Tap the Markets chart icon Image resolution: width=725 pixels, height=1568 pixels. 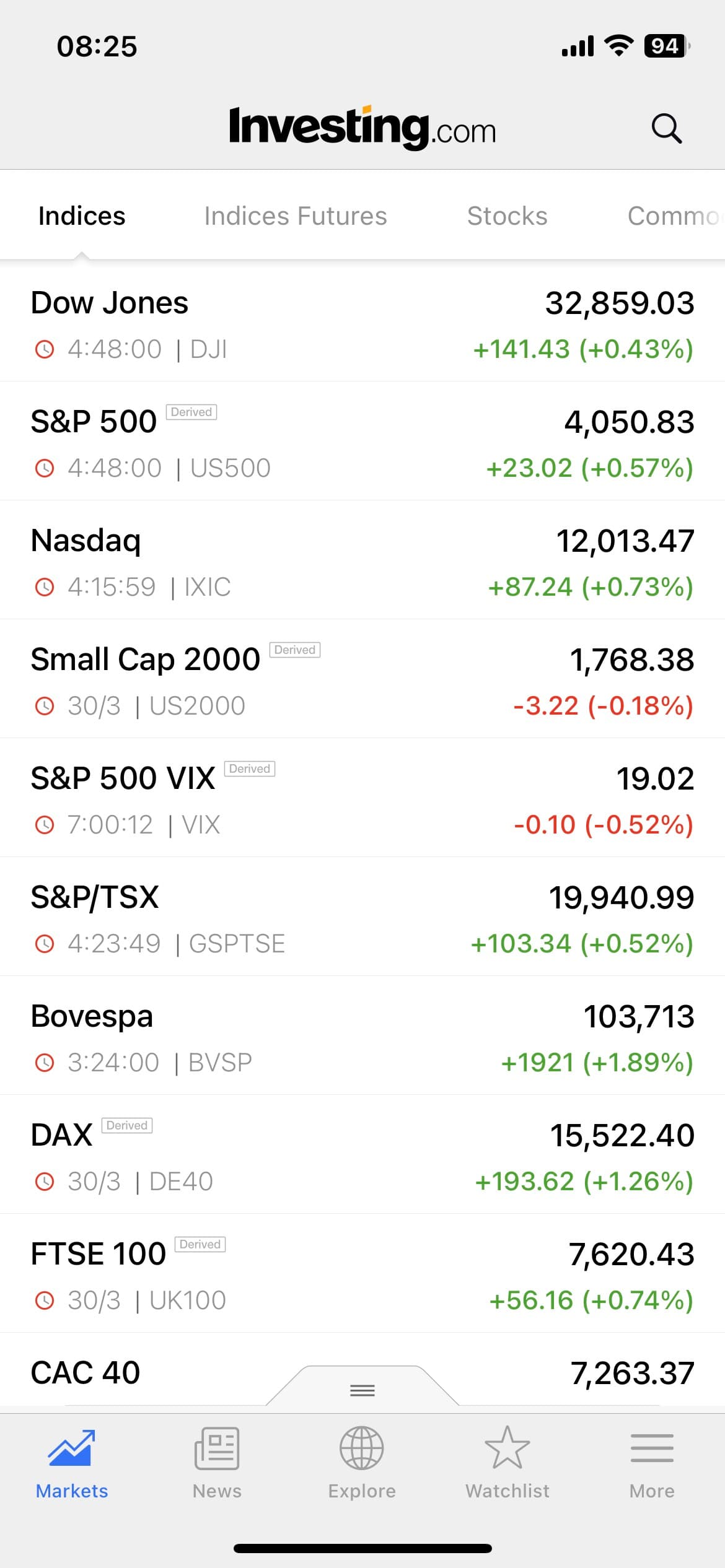pos(72,1448)
